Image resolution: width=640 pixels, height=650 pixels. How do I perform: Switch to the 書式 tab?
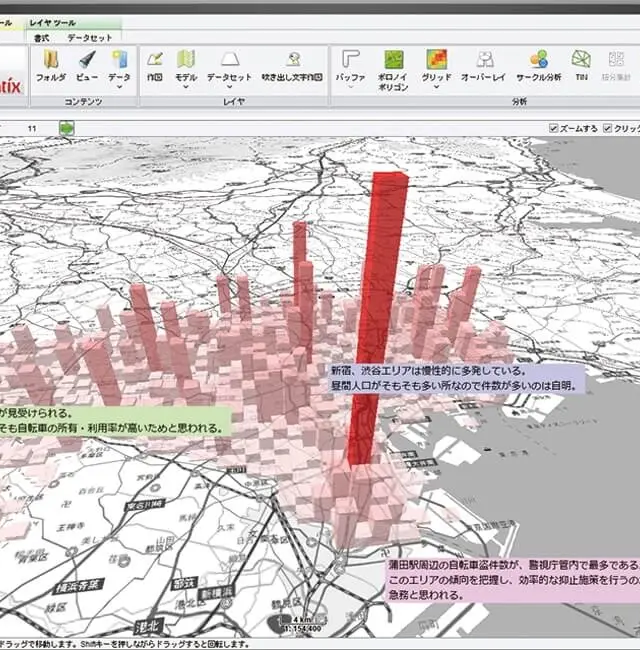tap(41, 37)
